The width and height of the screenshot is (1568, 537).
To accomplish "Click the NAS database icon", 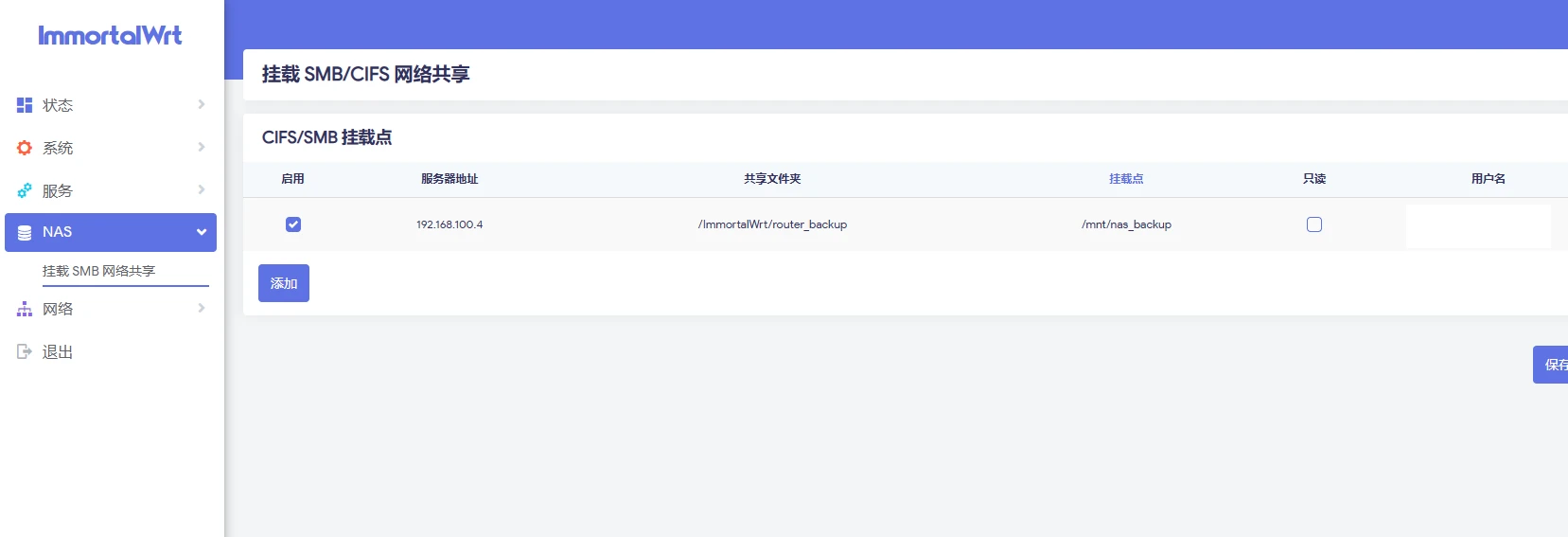I will tap(25, 232).
